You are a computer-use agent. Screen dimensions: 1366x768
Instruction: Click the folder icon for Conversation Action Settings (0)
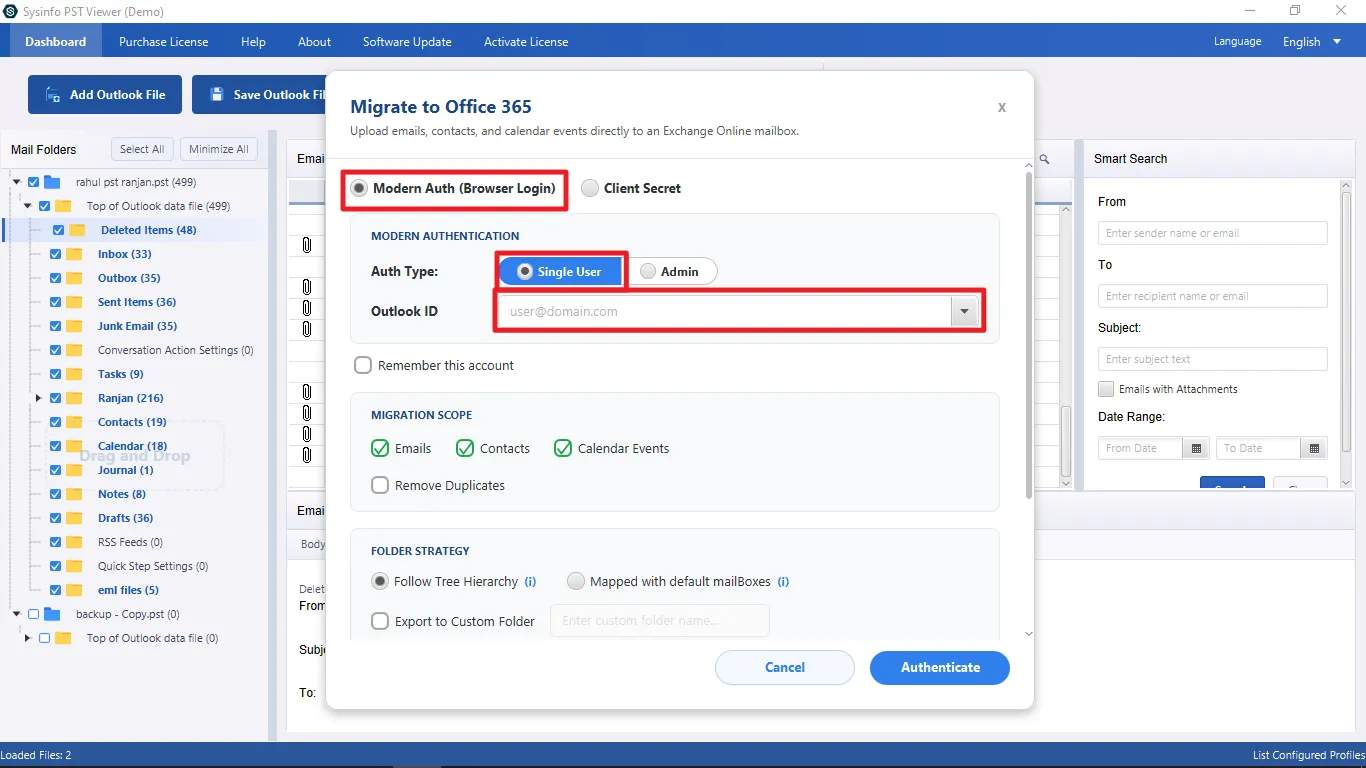[x=74, y=350]
